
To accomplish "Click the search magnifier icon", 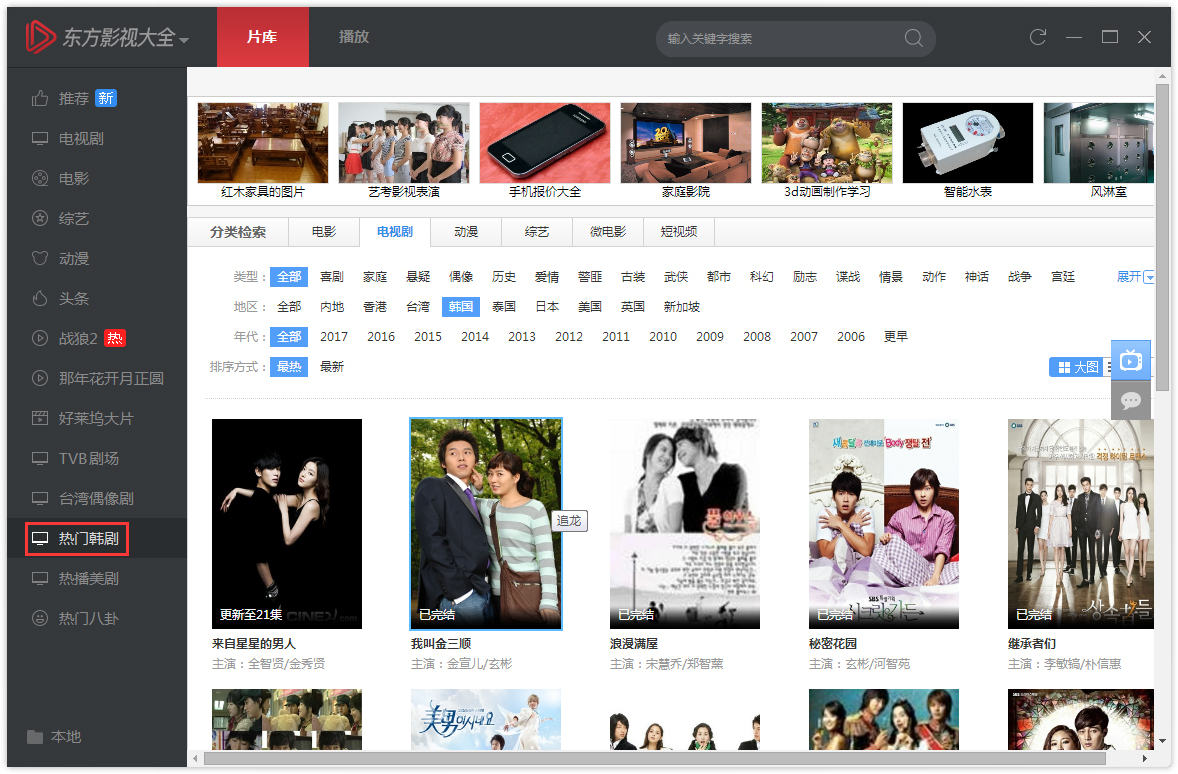I will point(913,38).
